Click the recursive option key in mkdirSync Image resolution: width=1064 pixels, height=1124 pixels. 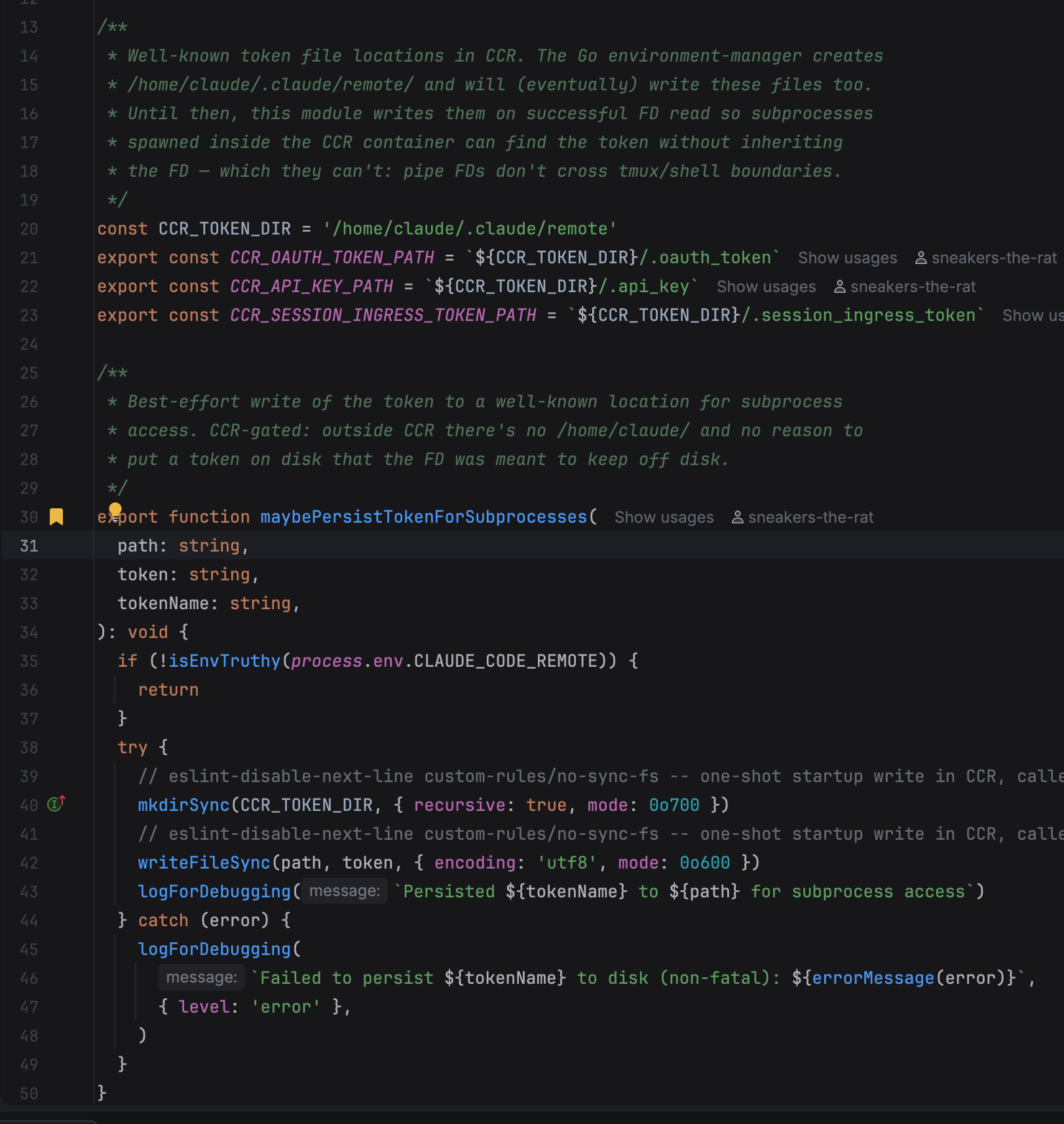click(x=460, y=805)
